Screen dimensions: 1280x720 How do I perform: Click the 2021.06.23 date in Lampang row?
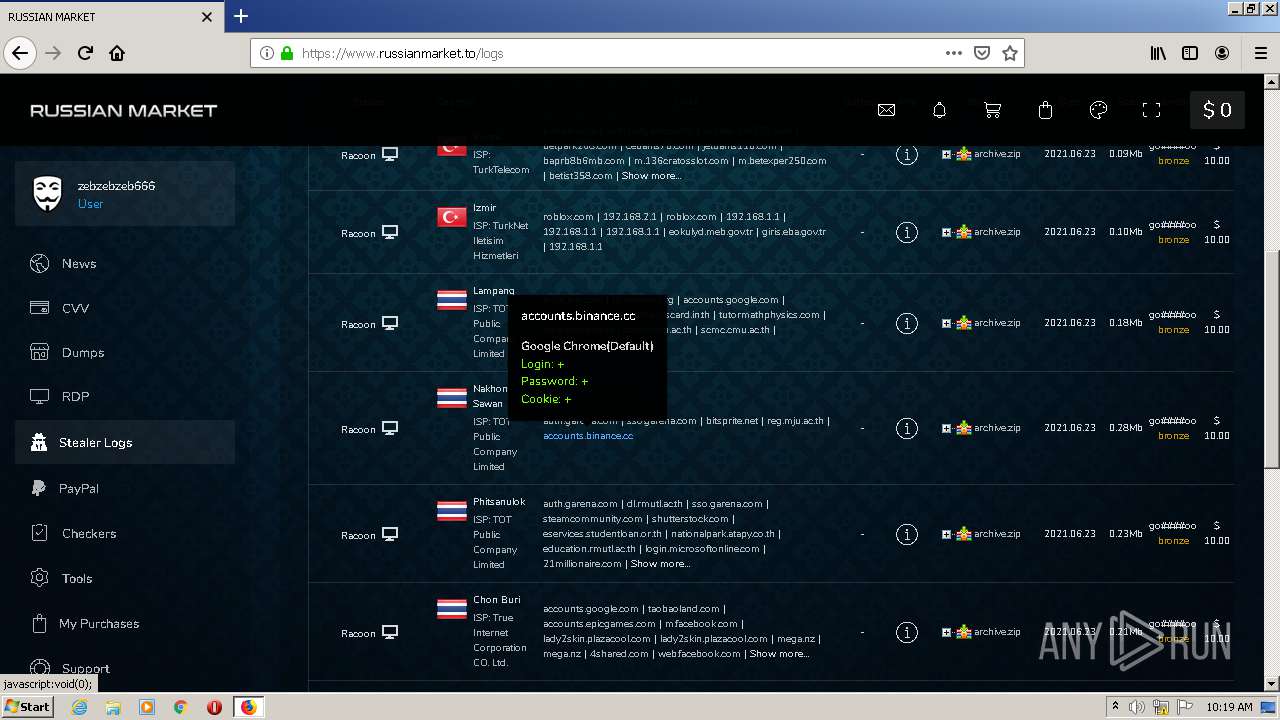click(x=1070, y=323)
